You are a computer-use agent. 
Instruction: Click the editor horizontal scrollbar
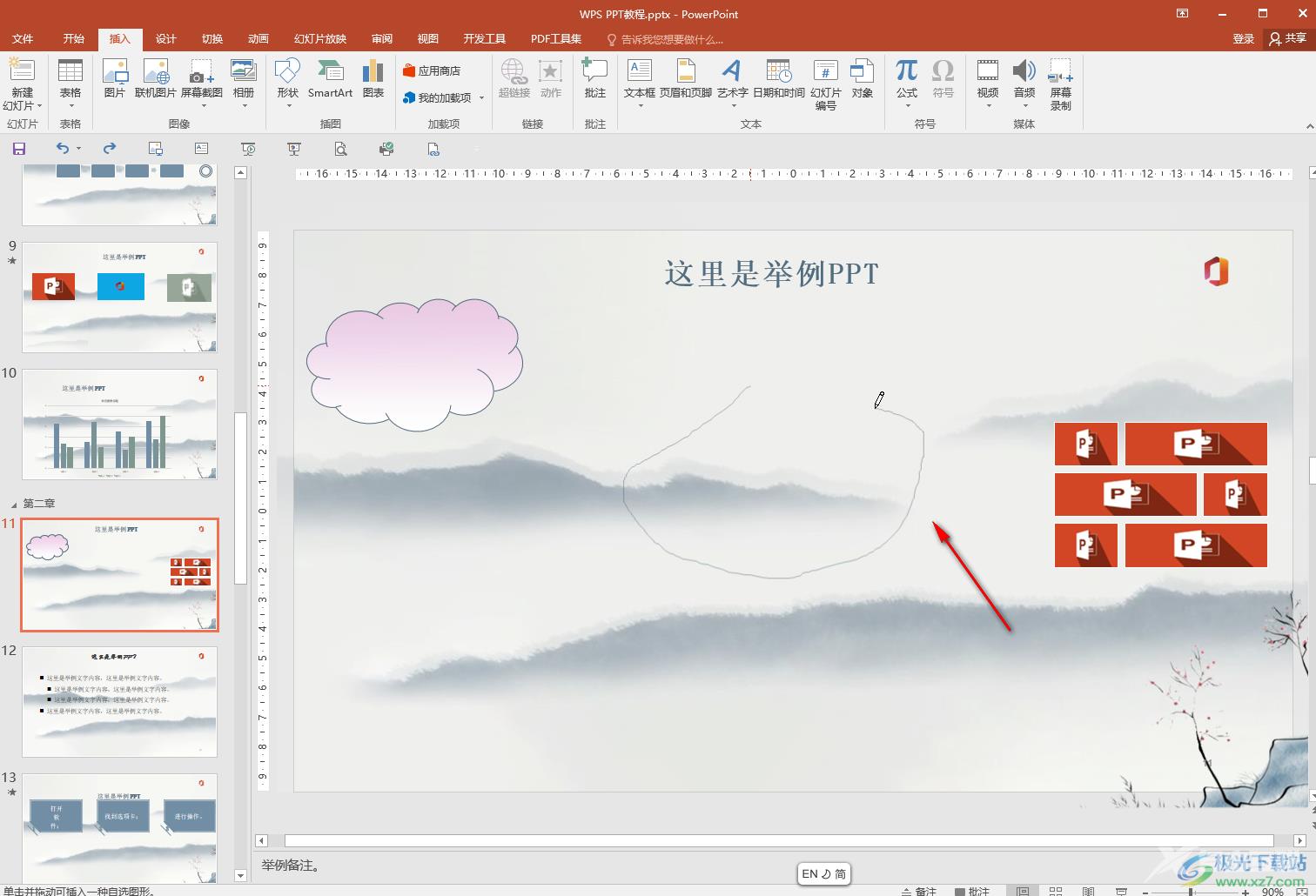click(x=781, y=841)
